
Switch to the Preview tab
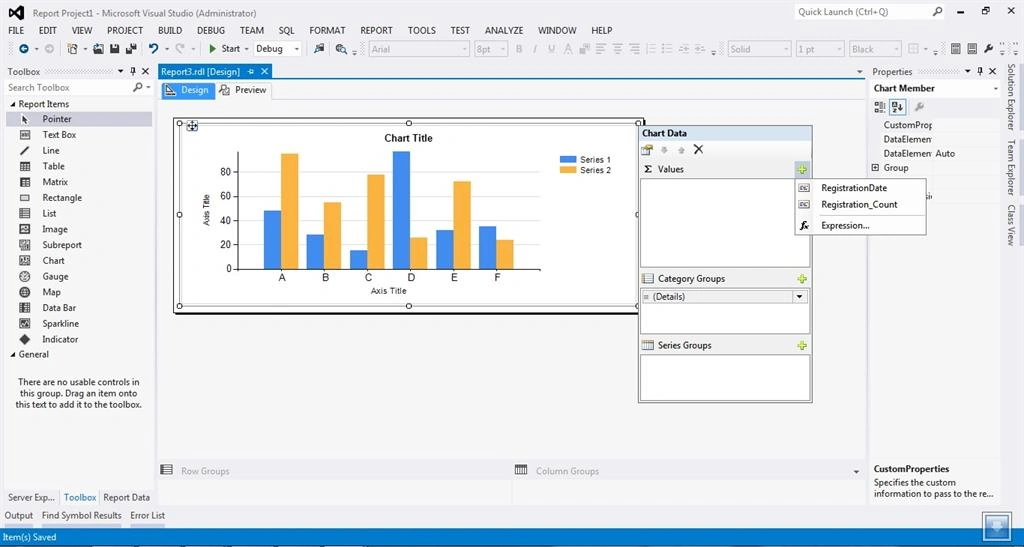tap(244, 90)
